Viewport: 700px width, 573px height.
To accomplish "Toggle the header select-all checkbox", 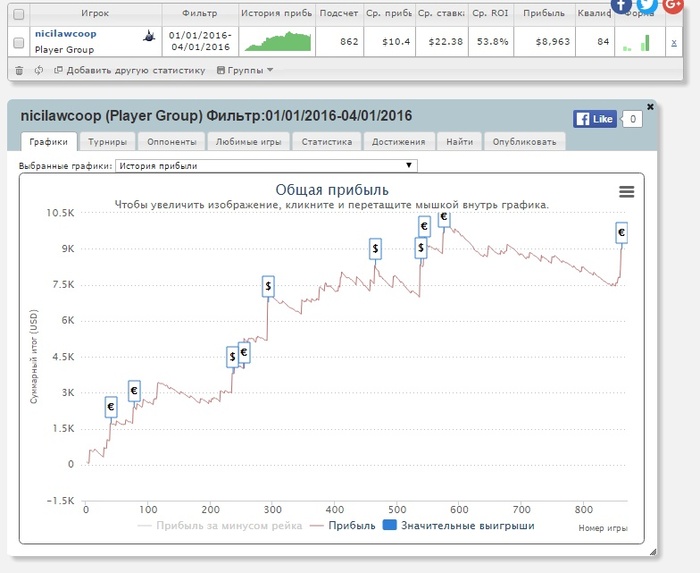I will pos(19,15).
